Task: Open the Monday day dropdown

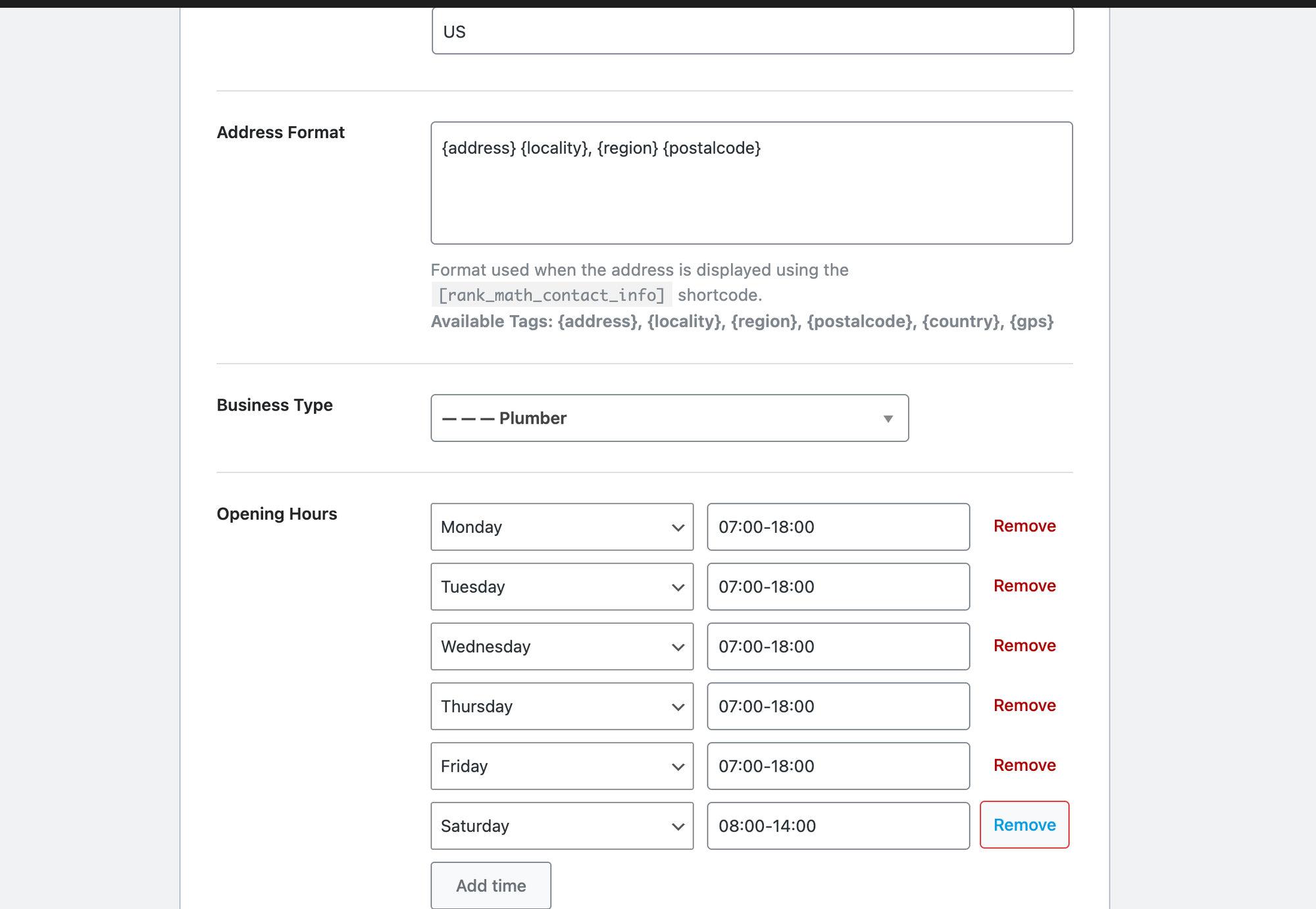Action: (562, 527)
